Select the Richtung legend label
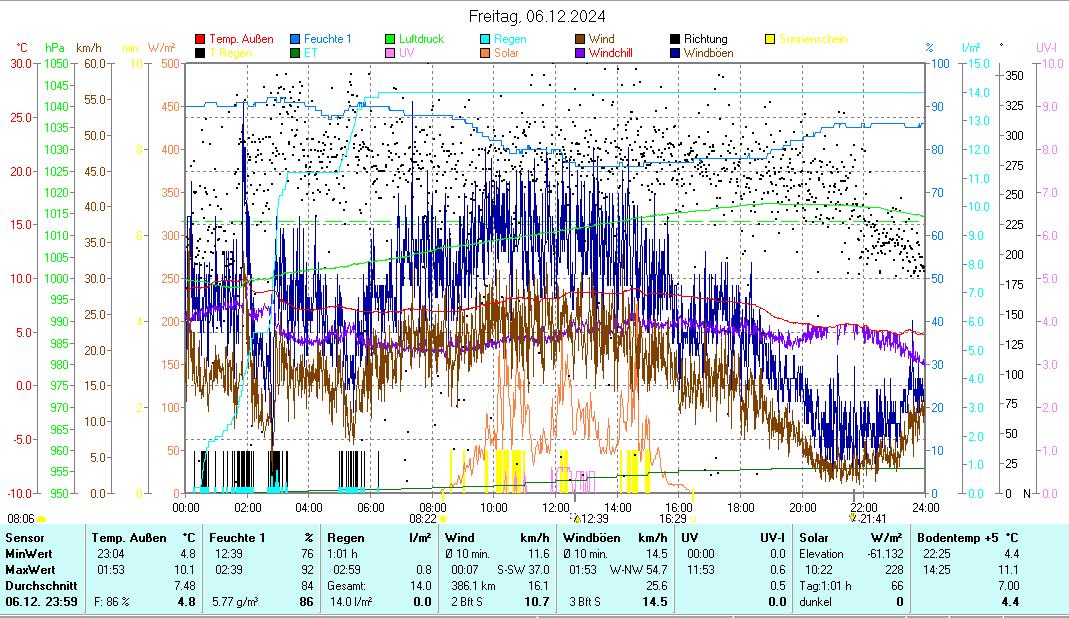The image size is (1069, 618). tap(705, 40)
